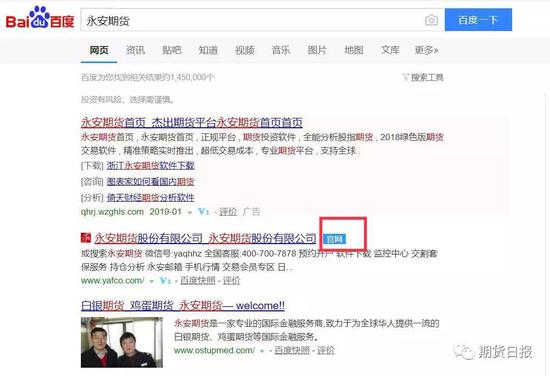
Task: Open 百度快照 for www.ostupmed.com
Action: point(292,350)
